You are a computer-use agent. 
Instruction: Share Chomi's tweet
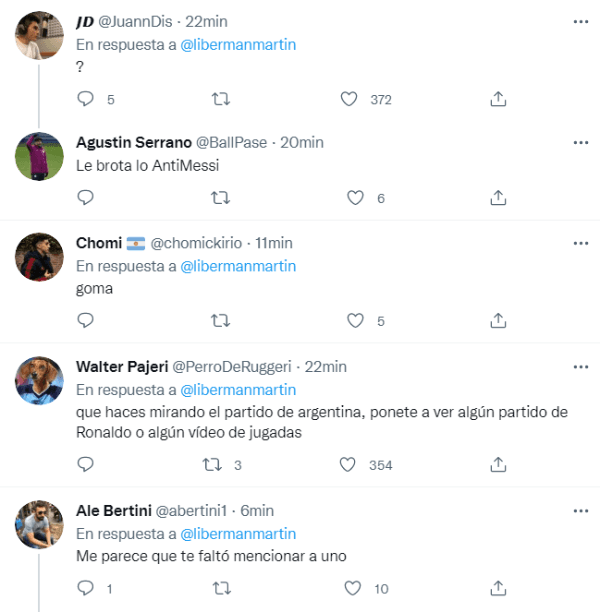(498, 321)
